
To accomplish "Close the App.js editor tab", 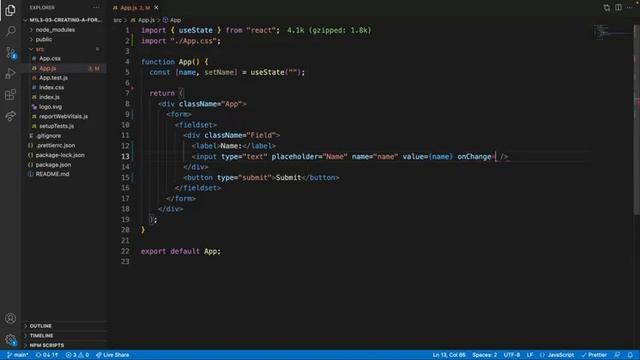I will click(x=156, y=8).
